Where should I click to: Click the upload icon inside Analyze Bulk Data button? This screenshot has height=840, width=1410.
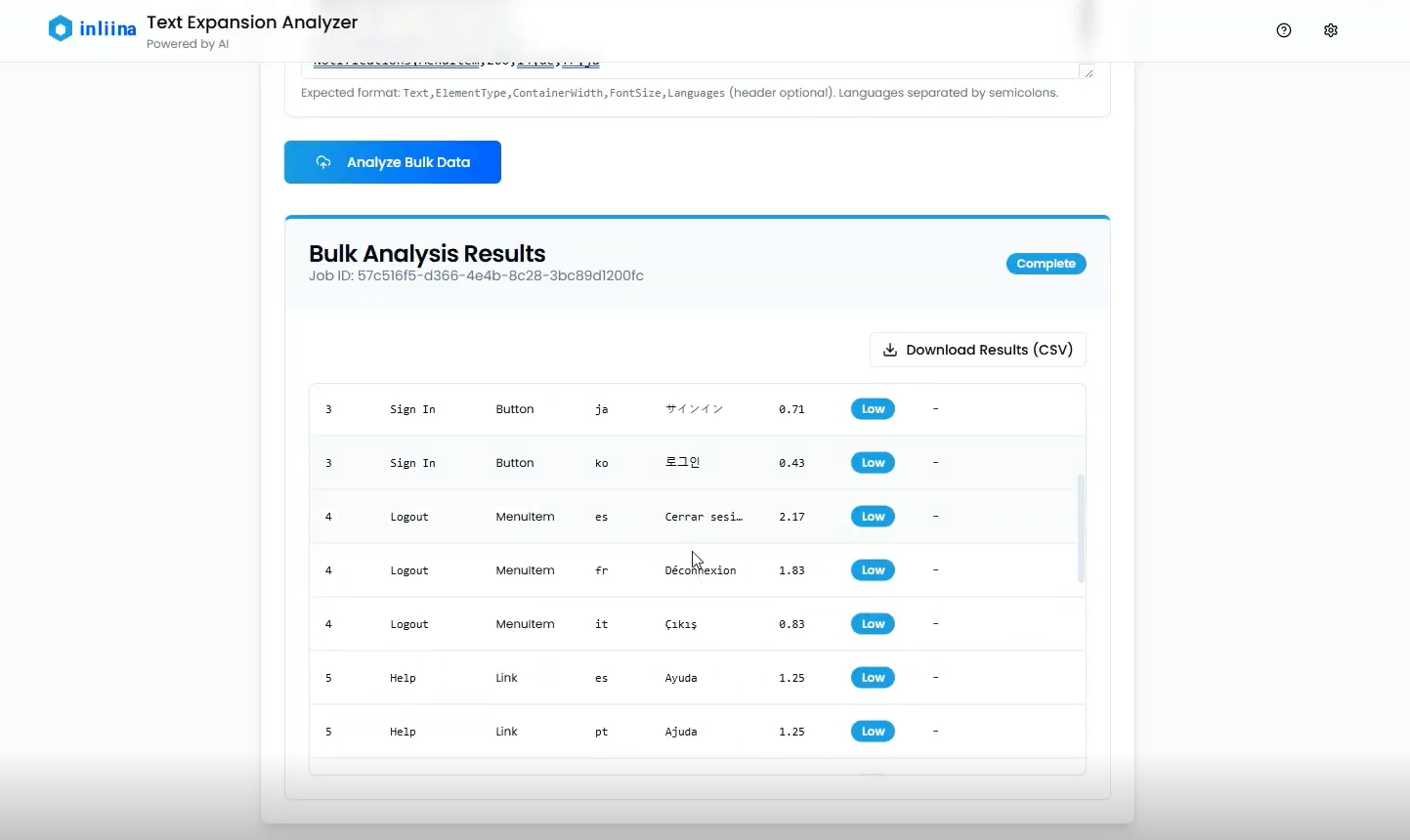coord(323,162)
